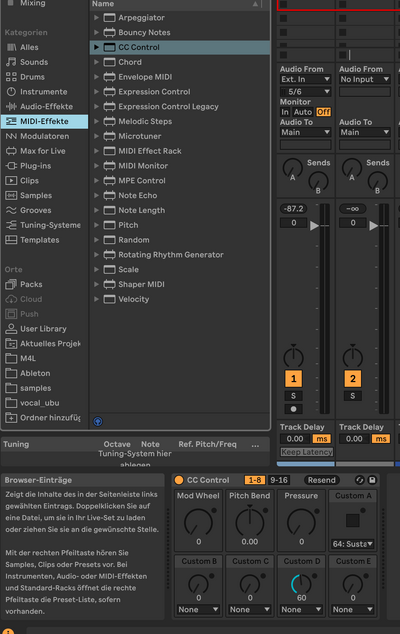Deactivate track 1 with its activator button
This screenshot has width=400, height=634.
[294, 379]
